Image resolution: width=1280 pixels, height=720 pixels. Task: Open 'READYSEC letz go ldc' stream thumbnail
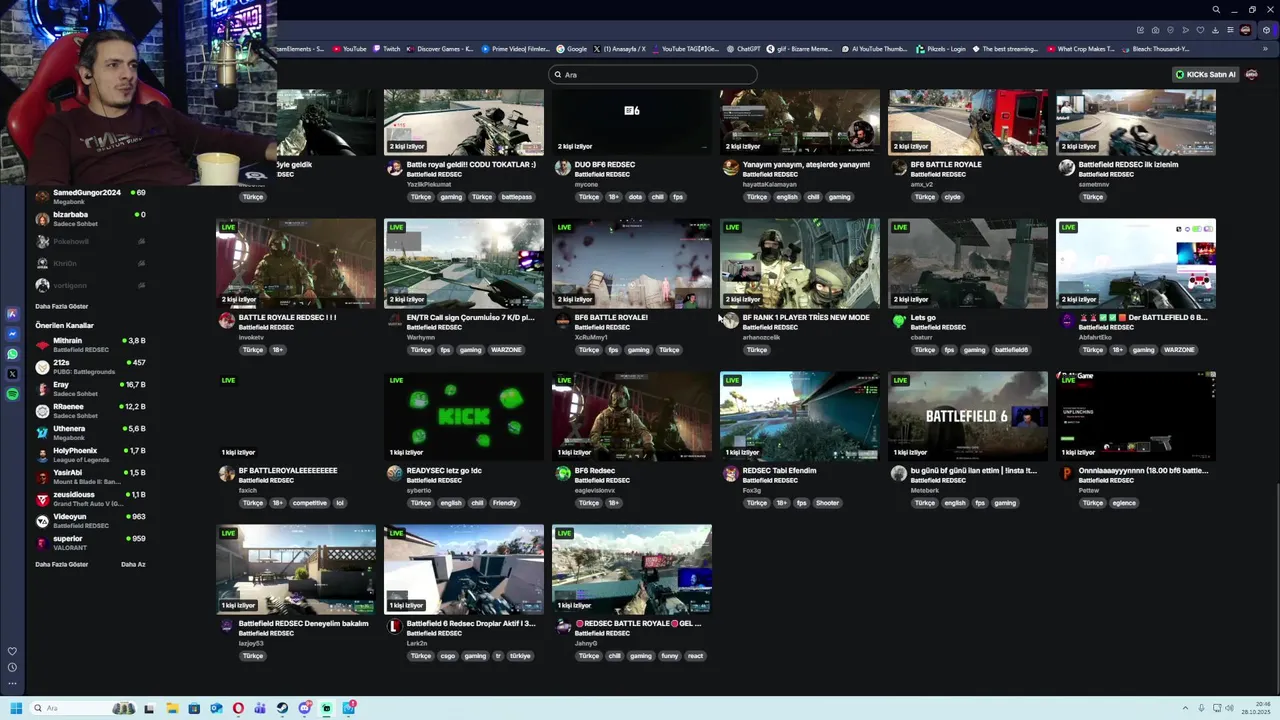click(x=464, y=416)
